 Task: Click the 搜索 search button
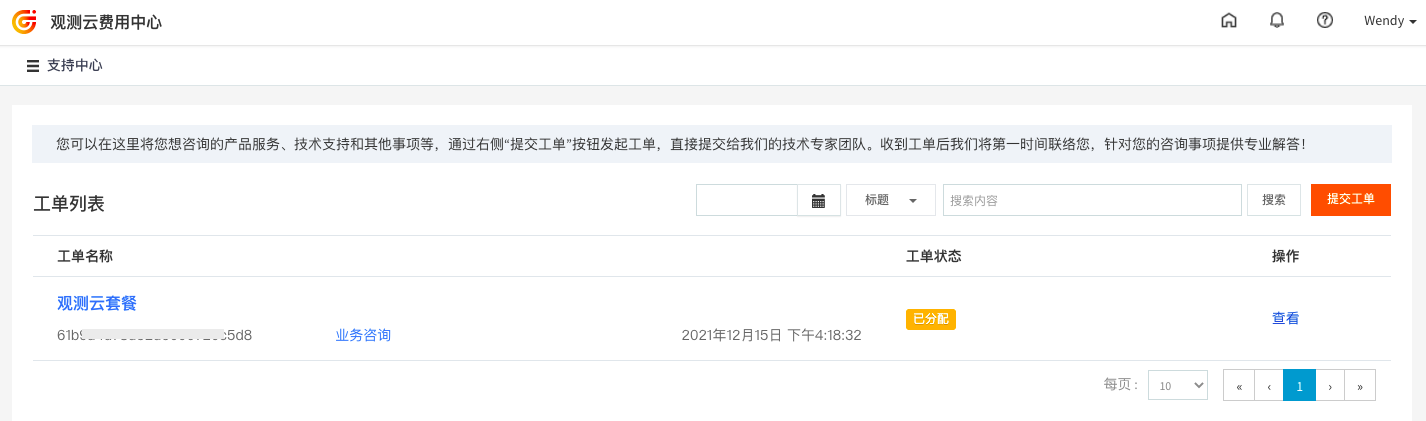tap(1274, 200)
